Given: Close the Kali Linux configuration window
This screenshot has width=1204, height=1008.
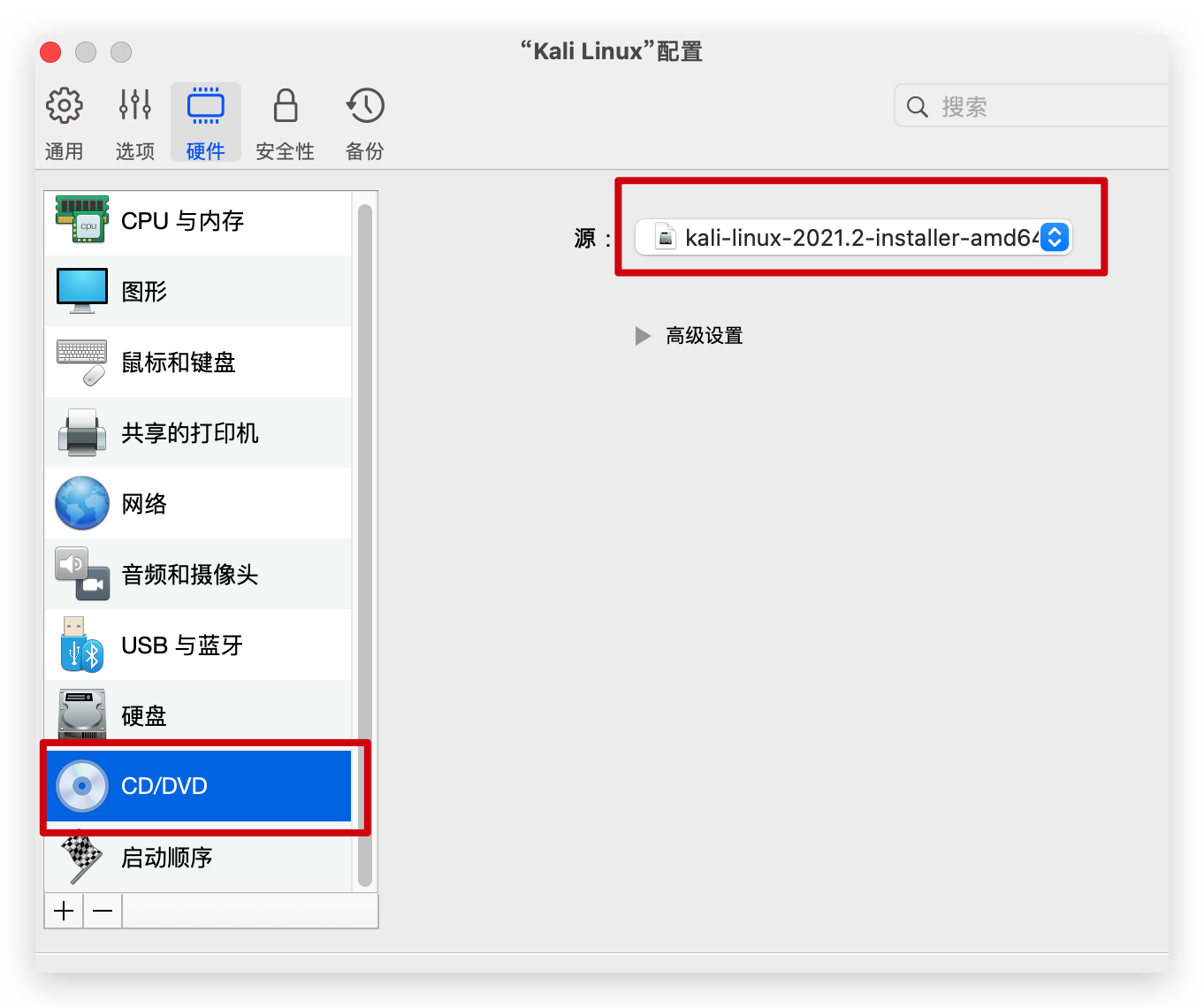Looking at the screenshot, I should click(x=51, y=52).
